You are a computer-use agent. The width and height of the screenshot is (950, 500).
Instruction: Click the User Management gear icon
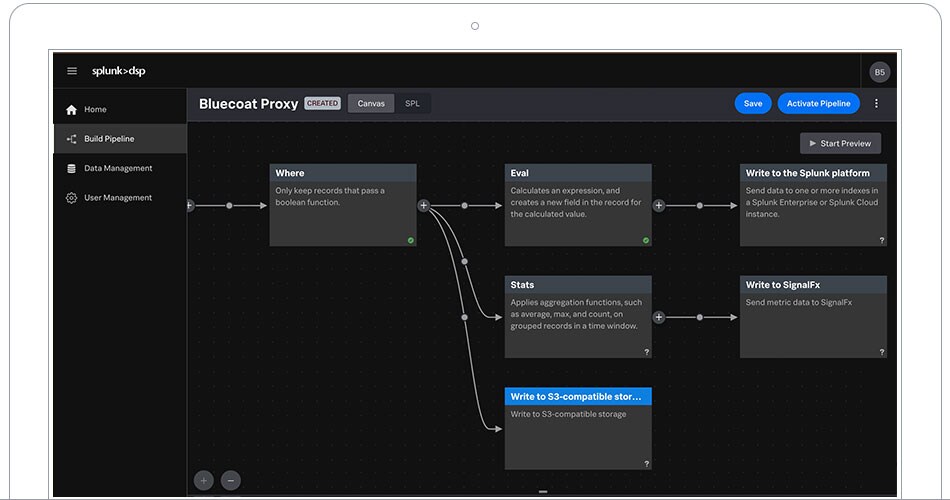coord(71,198)
